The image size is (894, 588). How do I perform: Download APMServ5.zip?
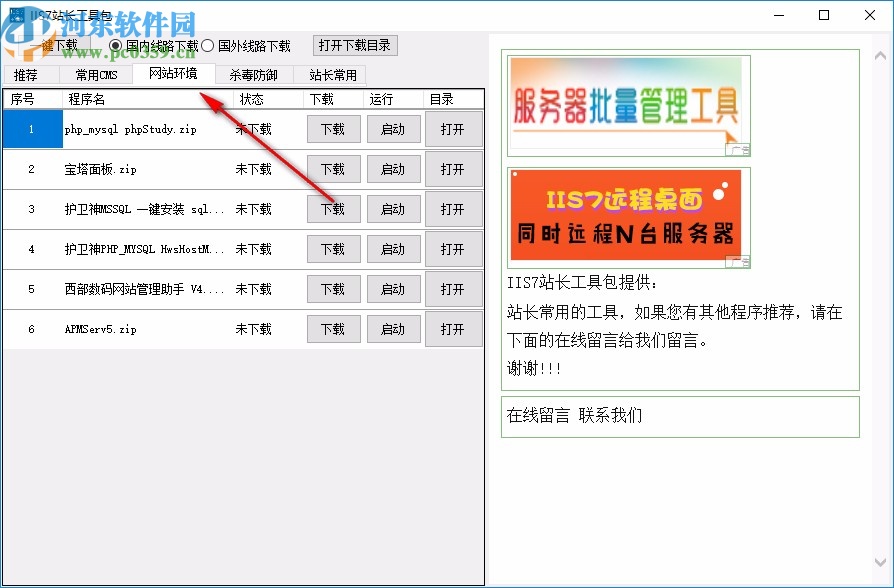333,328
